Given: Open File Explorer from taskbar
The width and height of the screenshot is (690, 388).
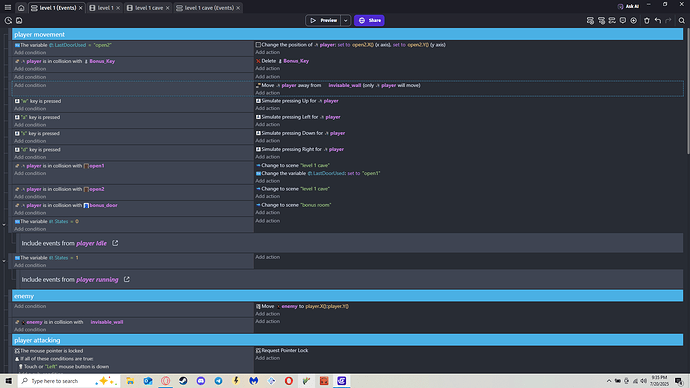Looking at the screenshot, I should coord(130,381).
